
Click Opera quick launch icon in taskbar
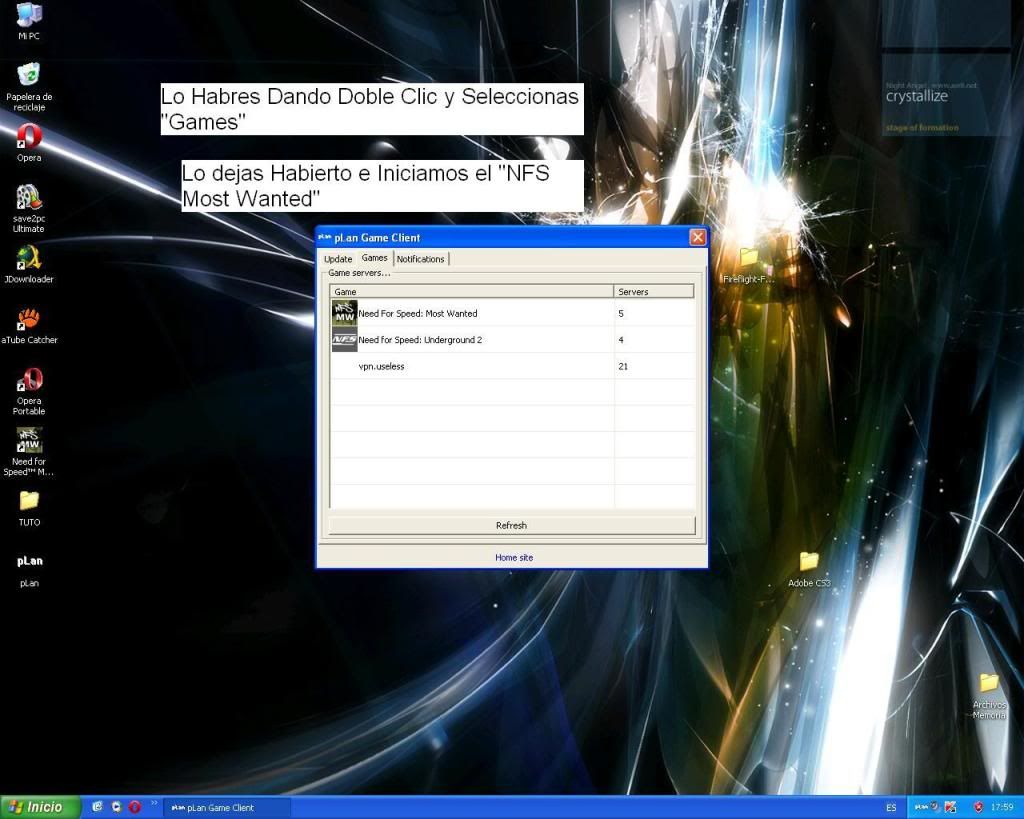[135, 807]
